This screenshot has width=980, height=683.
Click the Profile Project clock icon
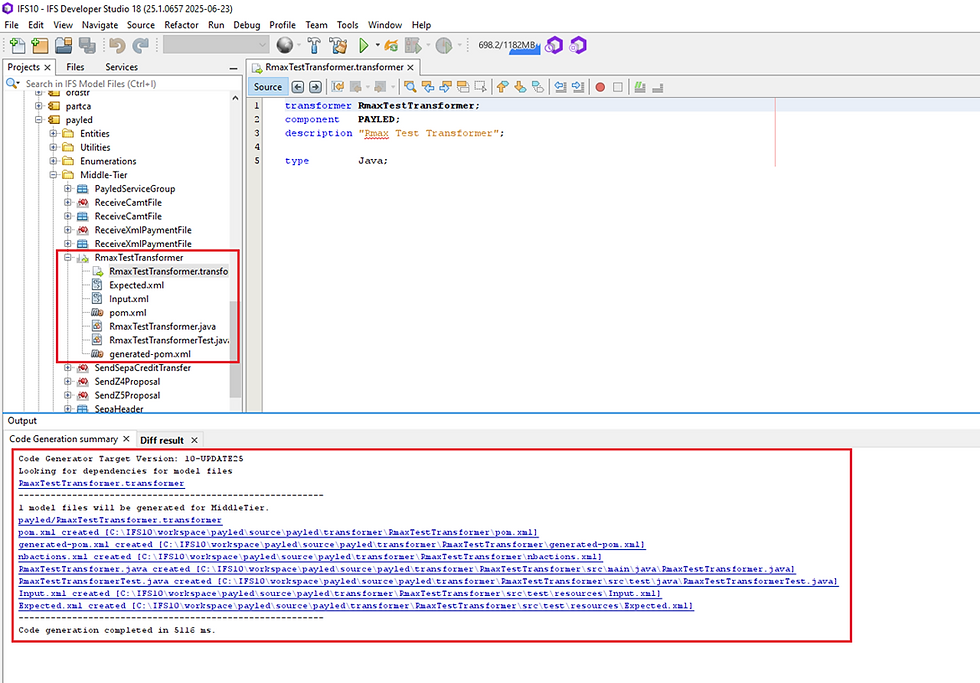(x=444, y=45)
